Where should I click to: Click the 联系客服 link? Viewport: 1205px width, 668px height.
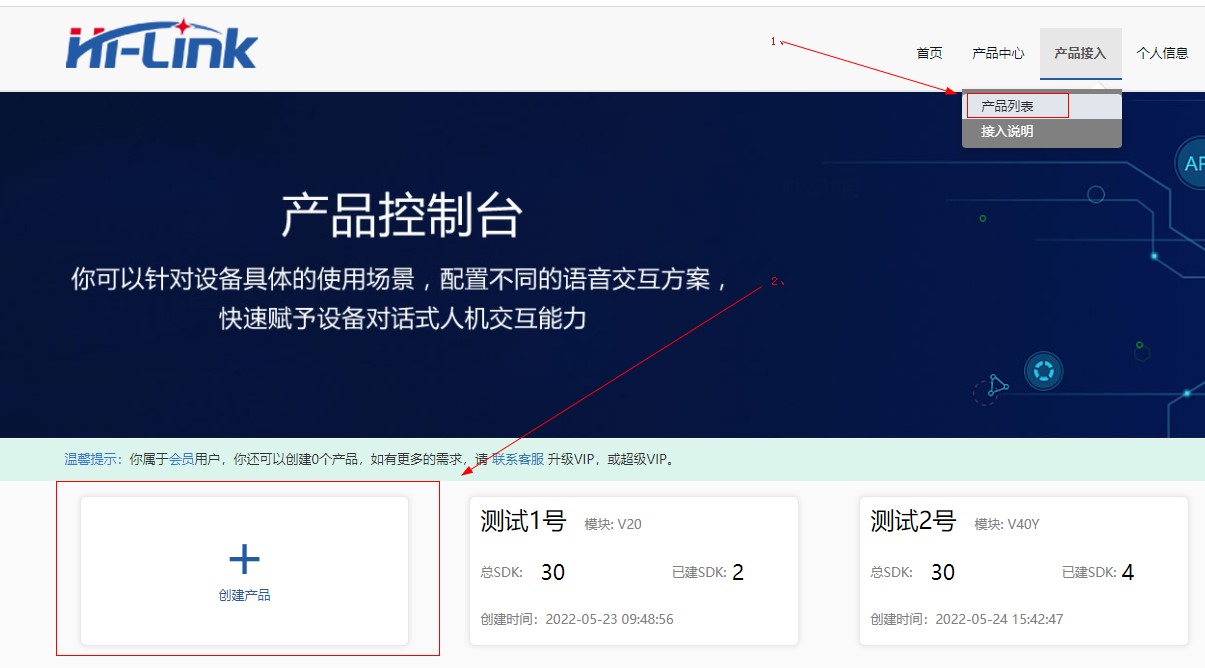(x=518, y=460)
